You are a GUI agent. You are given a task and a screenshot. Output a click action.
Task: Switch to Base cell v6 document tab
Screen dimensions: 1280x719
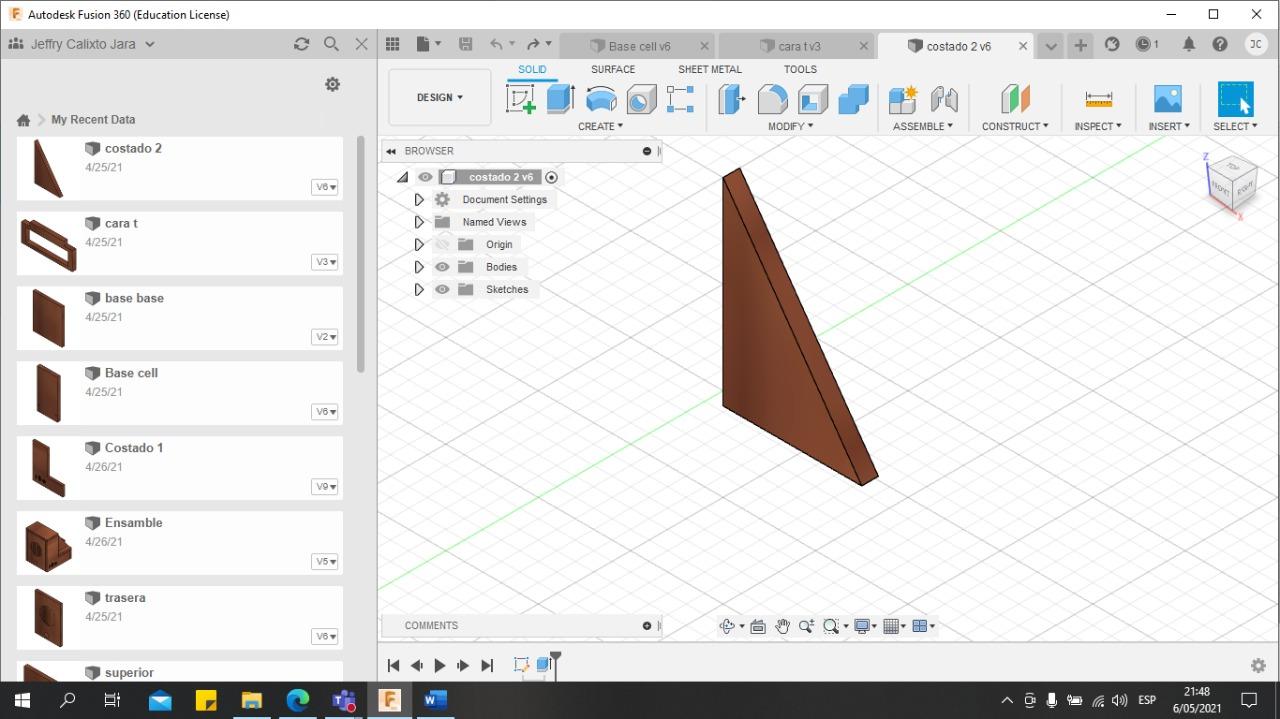639,46
